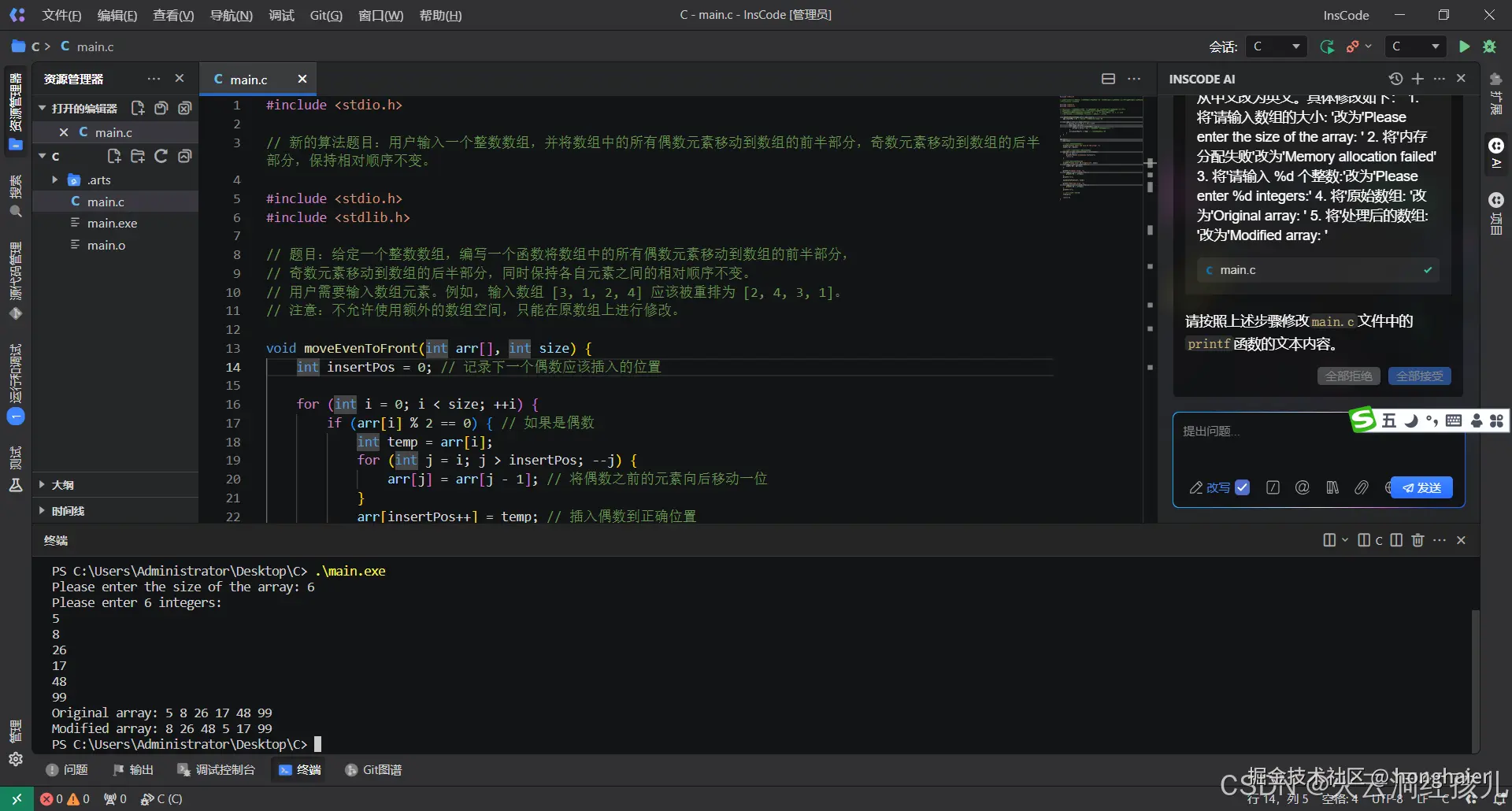1512x811 pixels.
Task: Open the editor's more actions menu
Action: [1134, 79]
